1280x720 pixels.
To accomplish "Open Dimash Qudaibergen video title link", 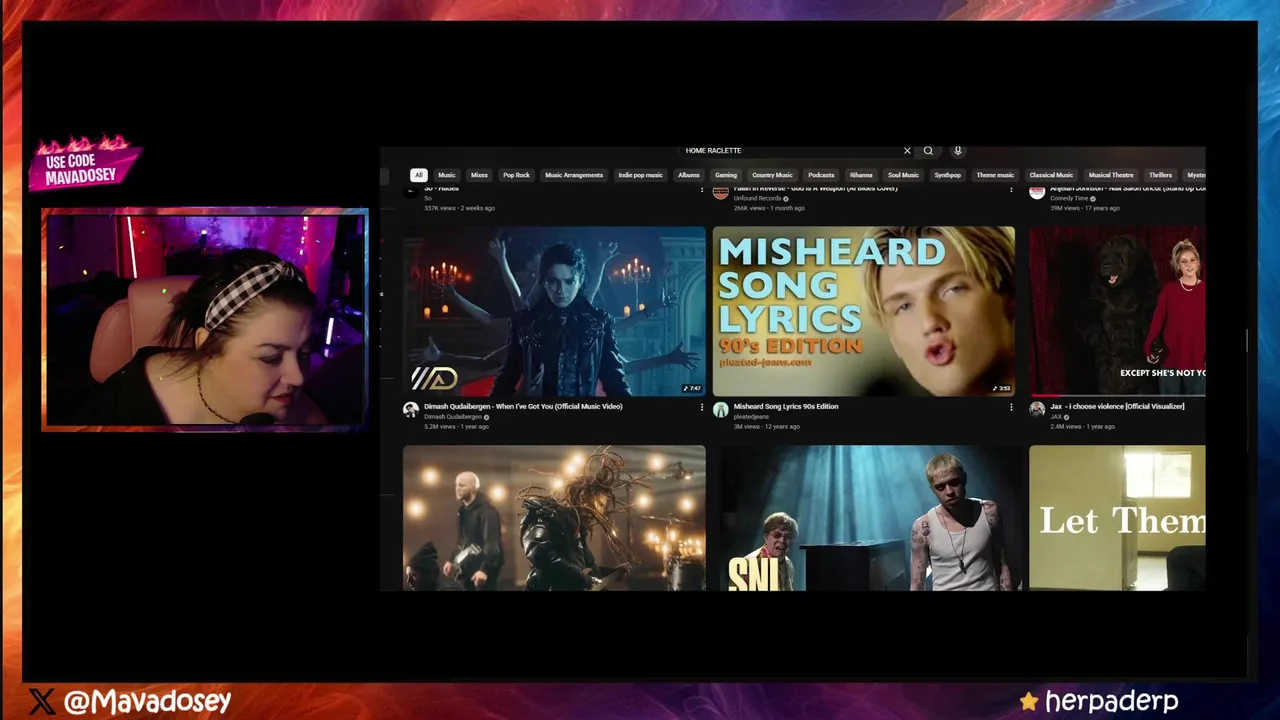I will [523, 406].
